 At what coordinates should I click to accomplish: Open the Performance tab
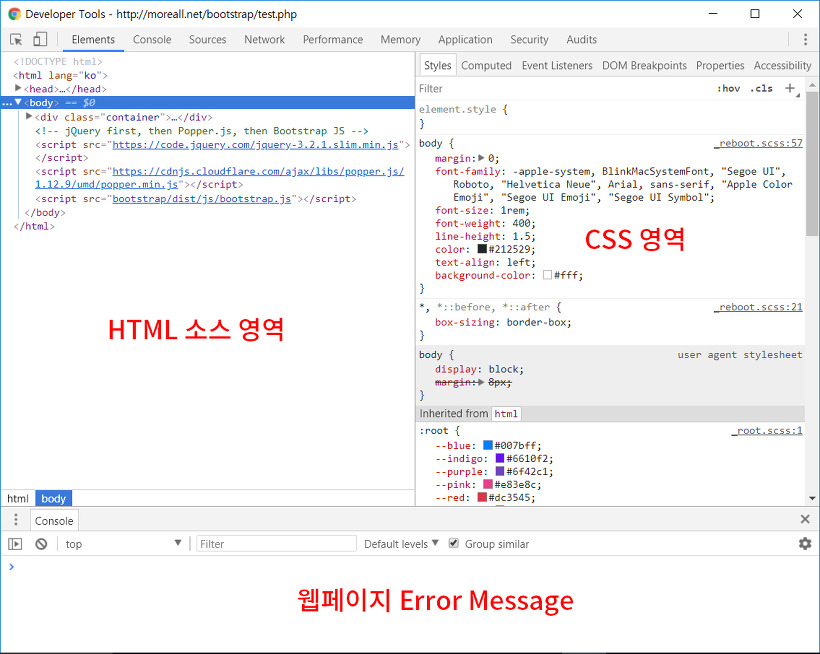tap(333, 40)
